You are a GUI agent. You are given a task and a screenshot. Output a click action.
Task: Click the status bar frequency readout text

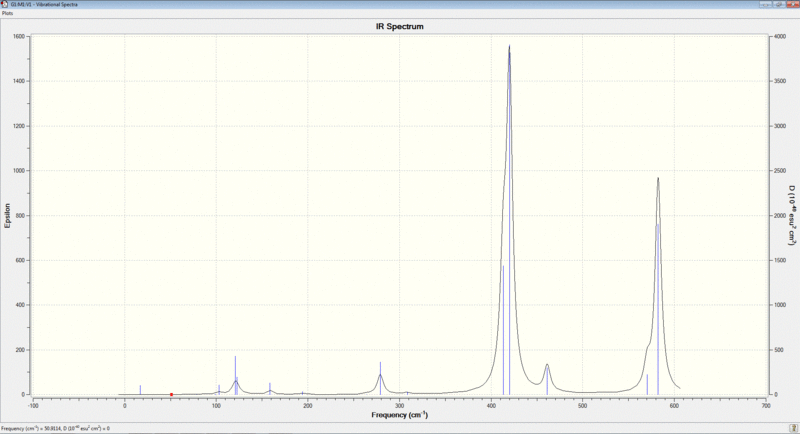(55, 428)
